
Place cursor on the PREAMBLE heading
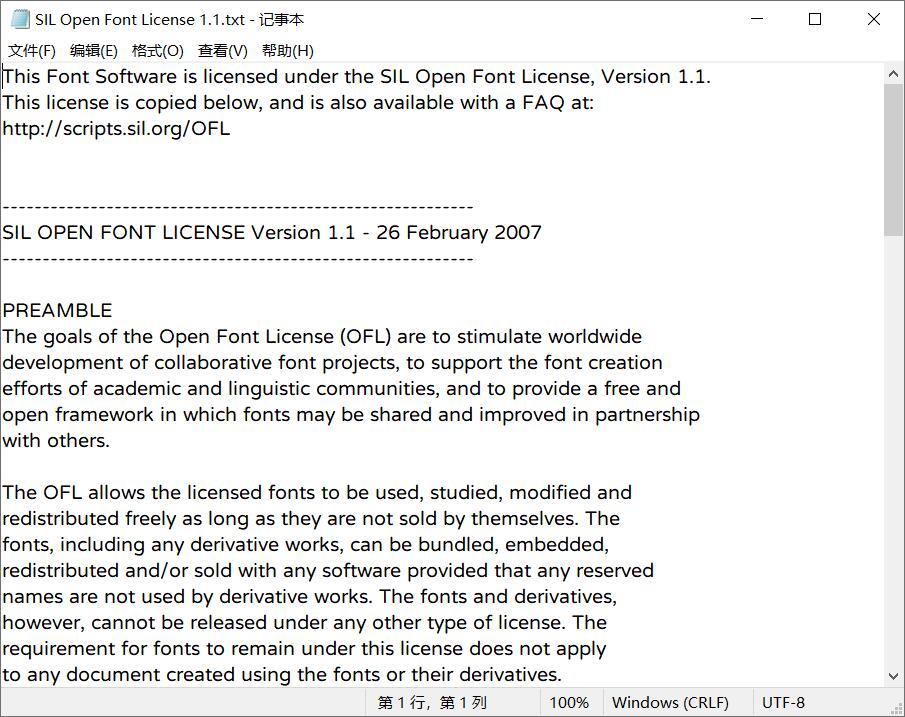coord(57,311)
